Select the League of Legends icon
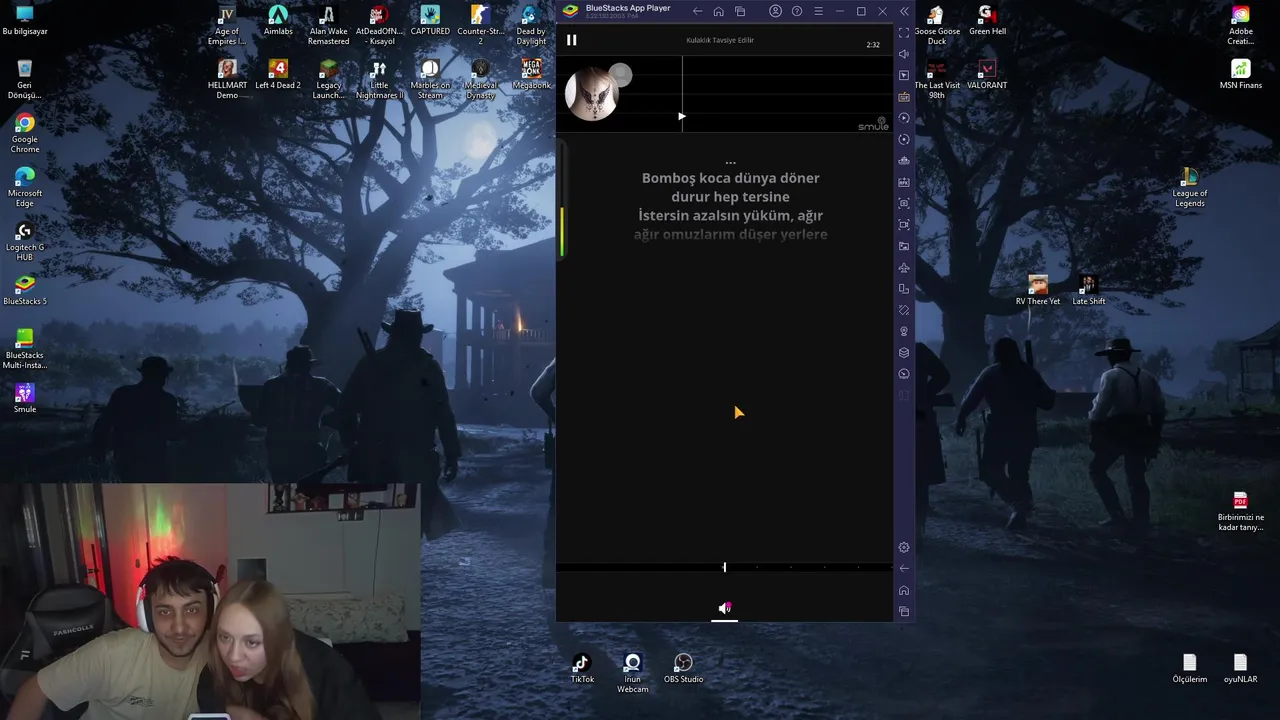The image size is (1280, 720). [1190, 187]
